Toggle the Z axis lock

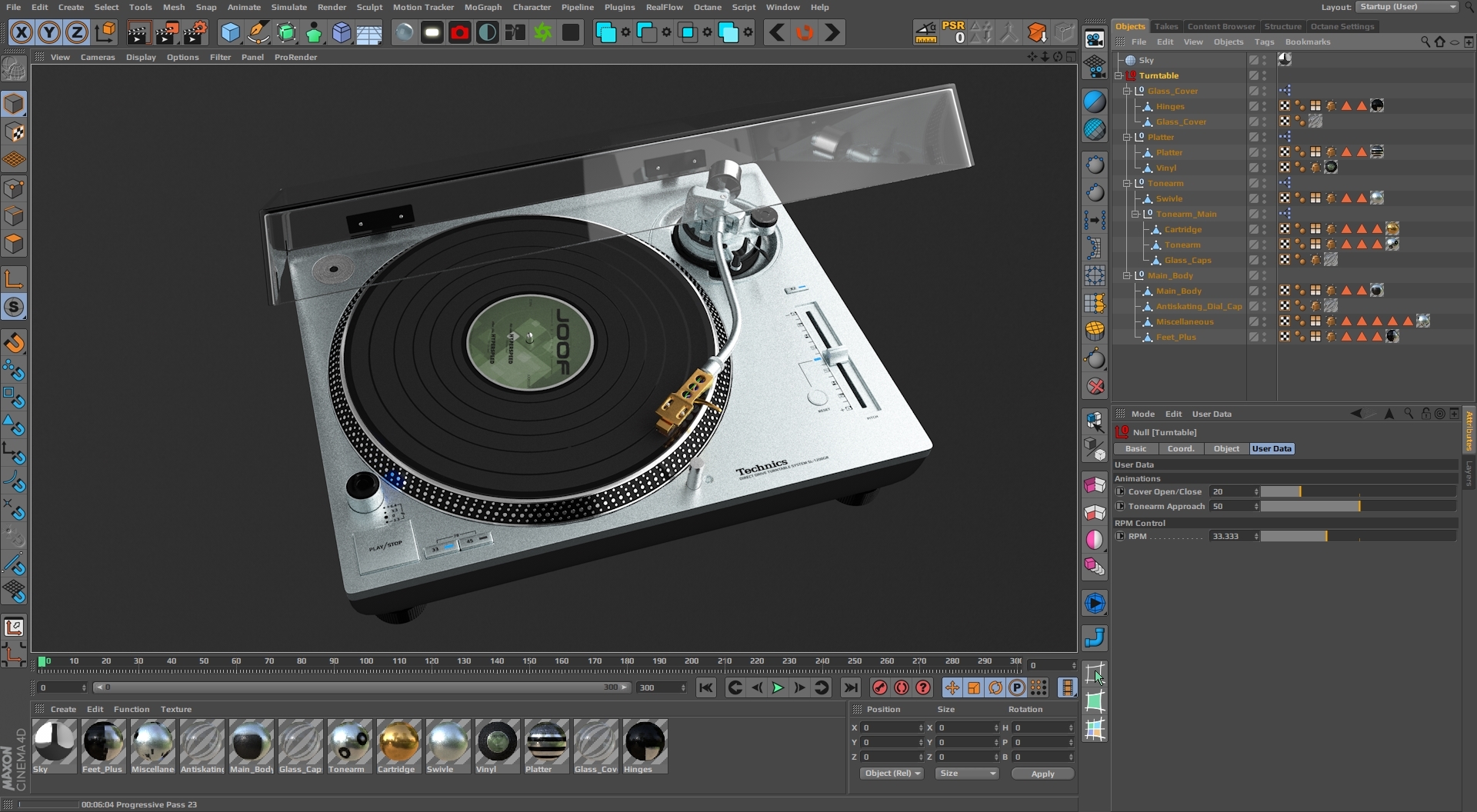click(77, 33)
